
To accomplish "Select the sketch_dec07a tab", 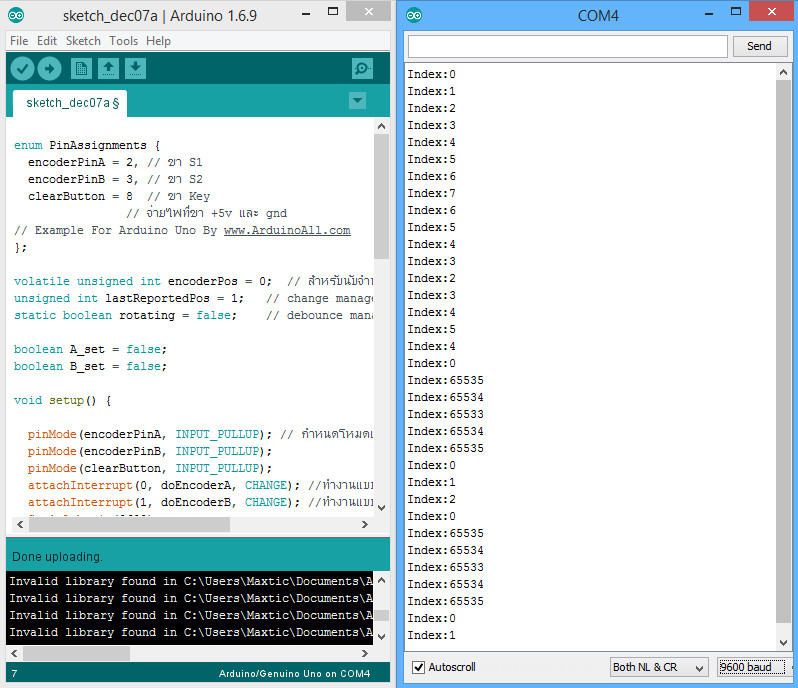I will coord(70,103).
